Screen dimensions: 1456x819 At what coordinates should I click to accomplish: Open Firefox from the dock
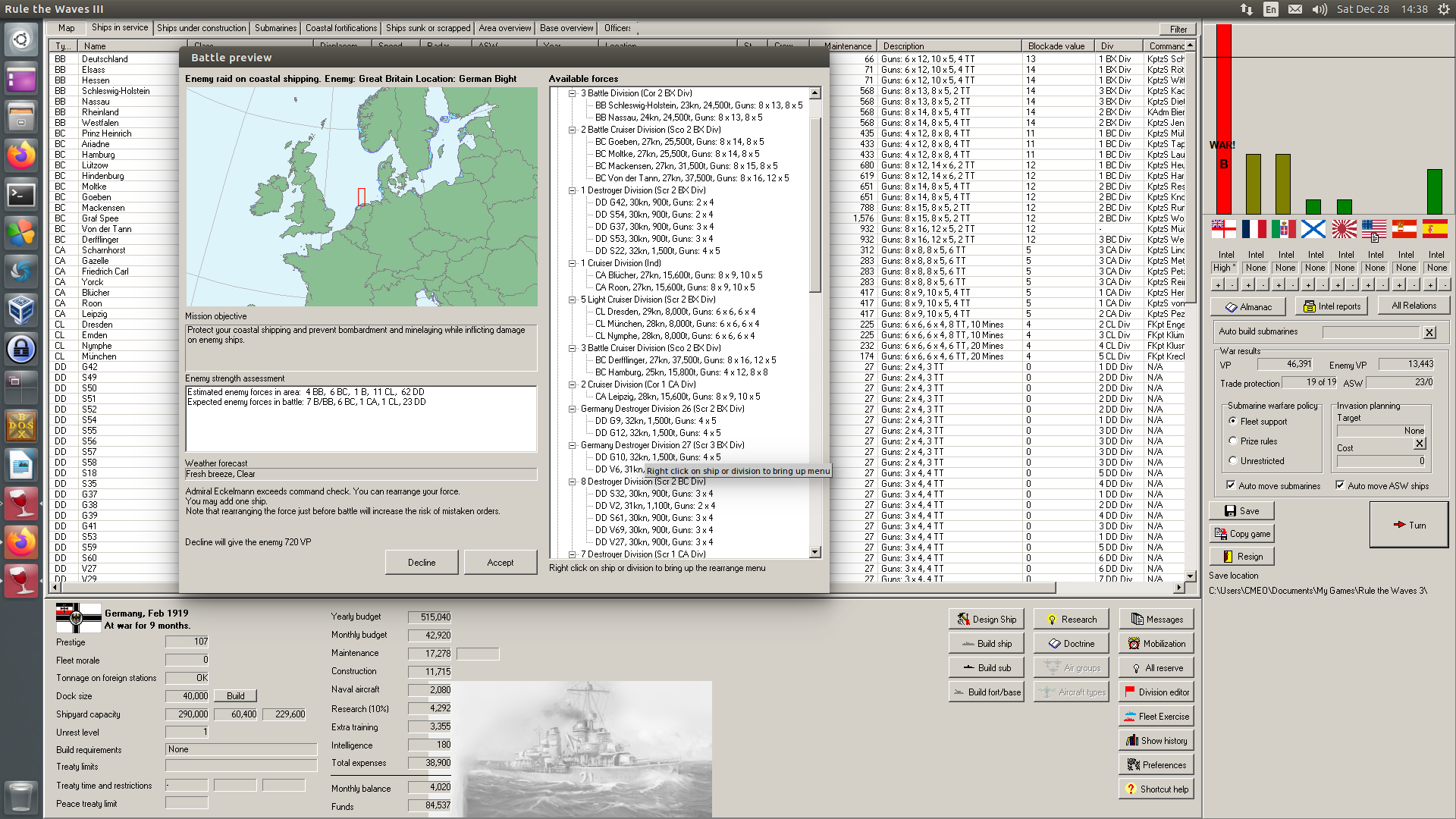[21, 155]
